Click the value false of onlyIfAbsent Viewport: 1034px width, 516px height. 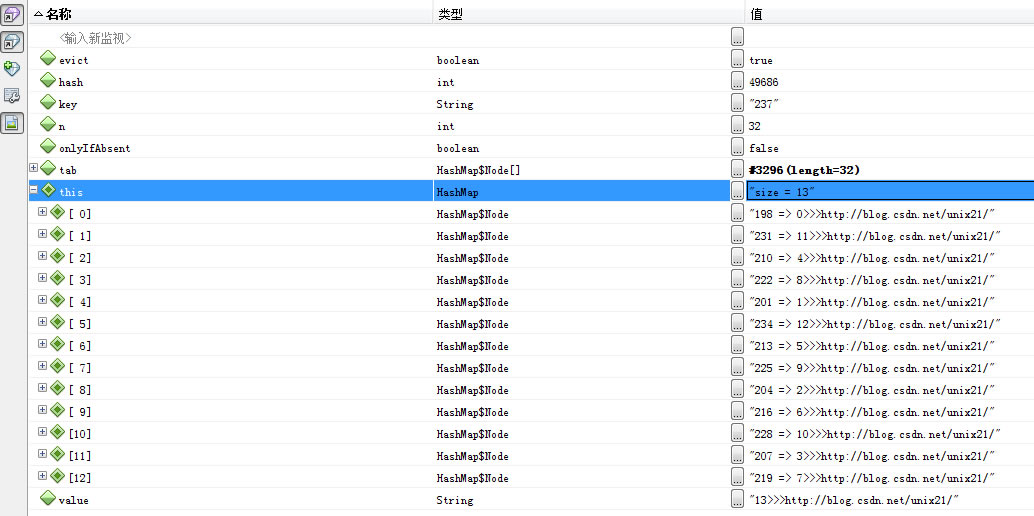point(764,148)
